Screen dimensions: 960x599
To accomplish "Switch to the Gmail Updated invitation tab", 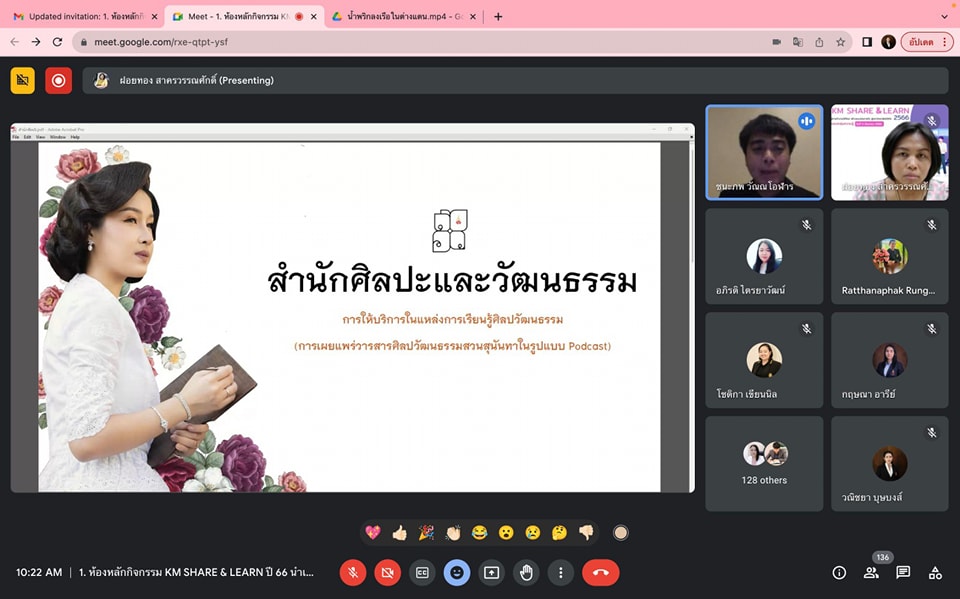I will [78, 16].
